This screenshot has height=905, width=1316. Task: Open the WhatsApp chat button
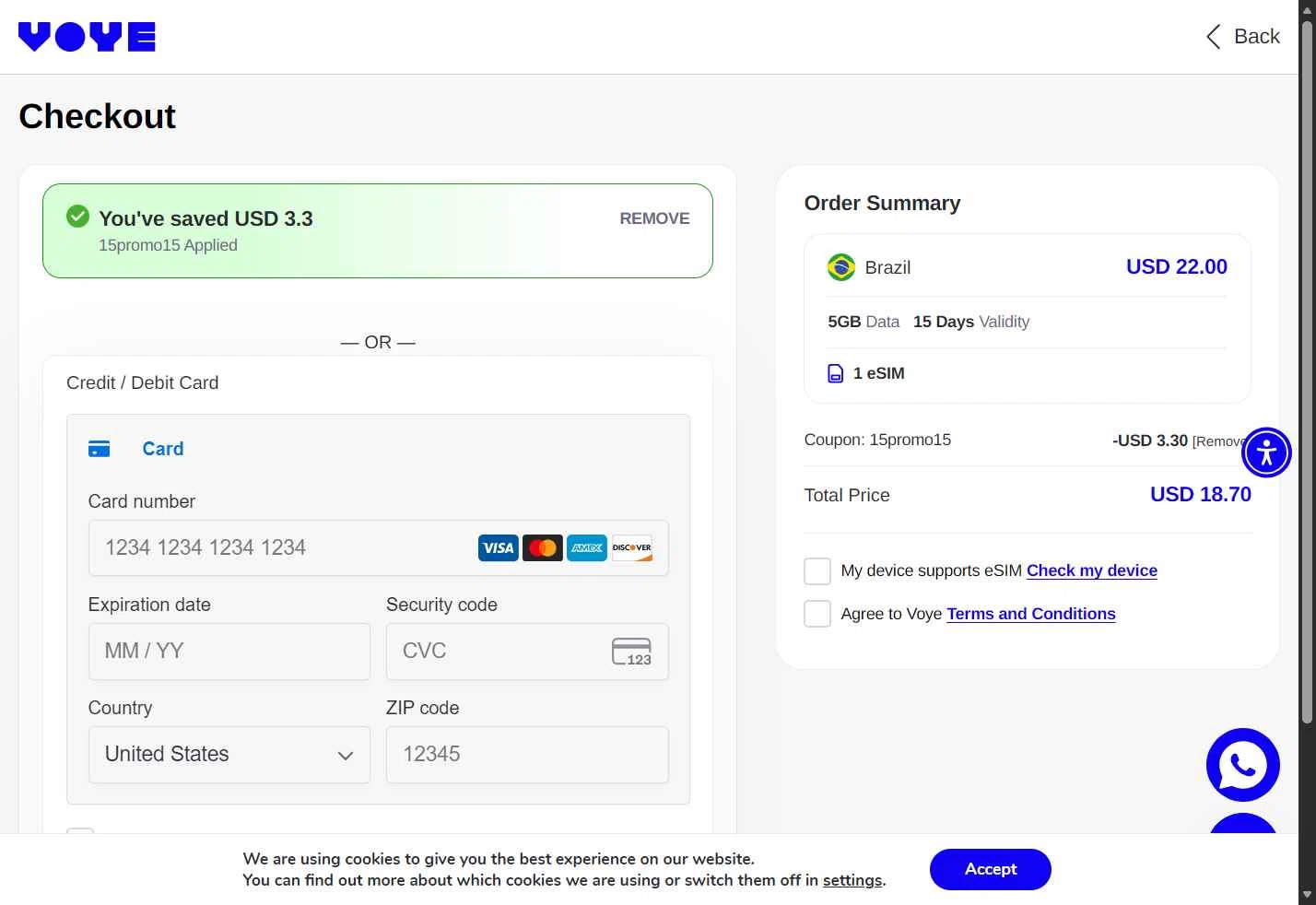point(1243,765)
